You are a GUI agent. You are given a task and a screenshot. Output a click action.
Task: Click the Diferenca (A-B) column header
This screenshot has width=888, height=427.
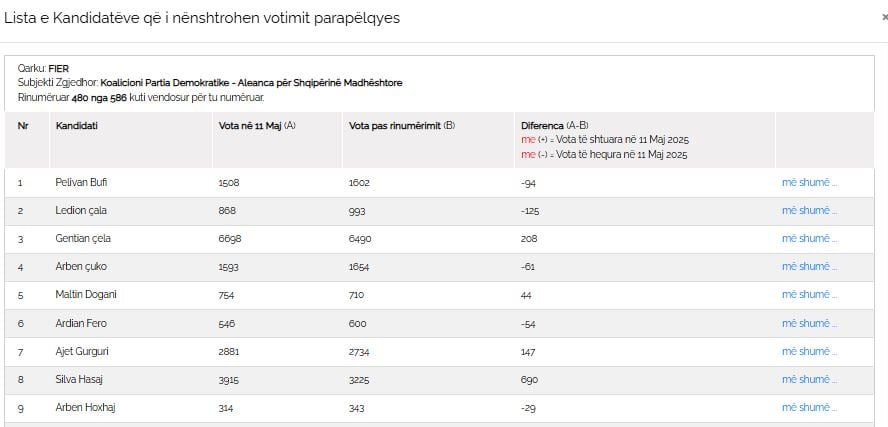click(x=555, y=126)
